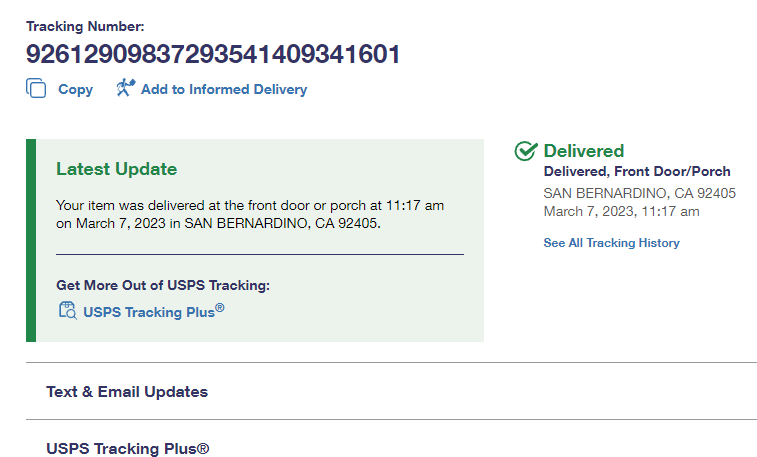The width and height of the screenshot is (757, 457).
Task: Click the Delivered, Front Door/Porch status line
Action: pos(637,172)
